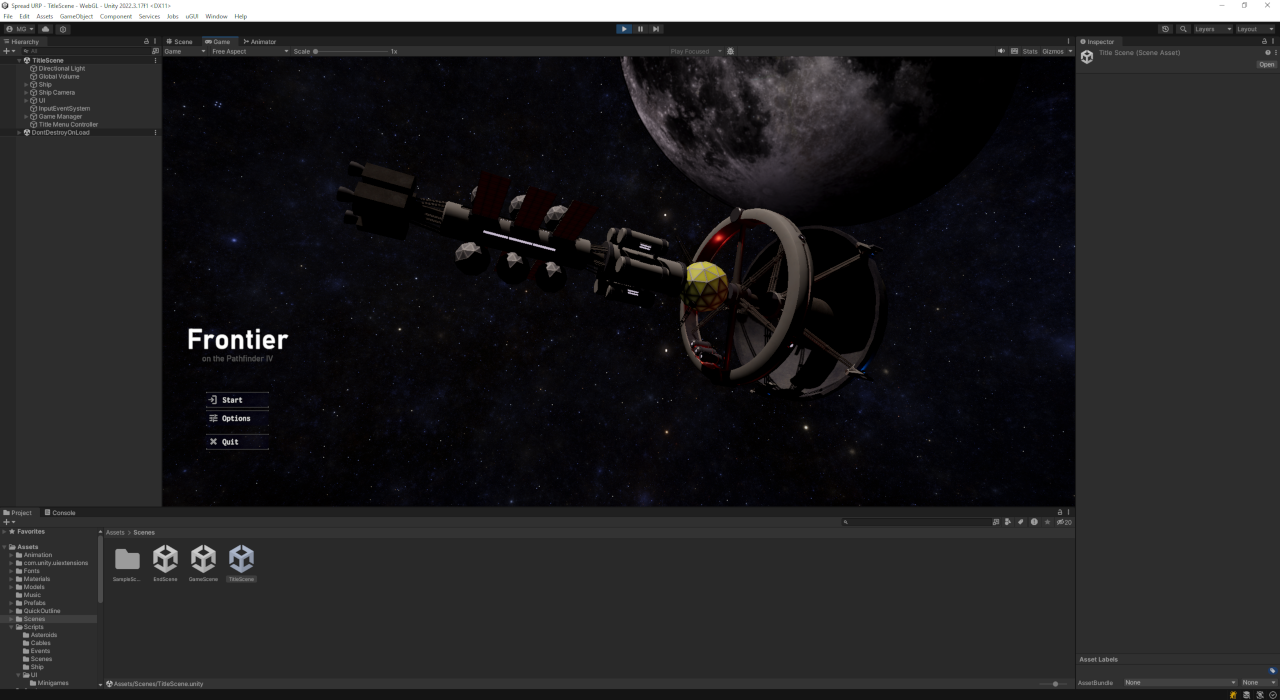Toggle the Gizmos button
The height and width of the screenshot is (700, 1280).
click(x=1053, y=51)
